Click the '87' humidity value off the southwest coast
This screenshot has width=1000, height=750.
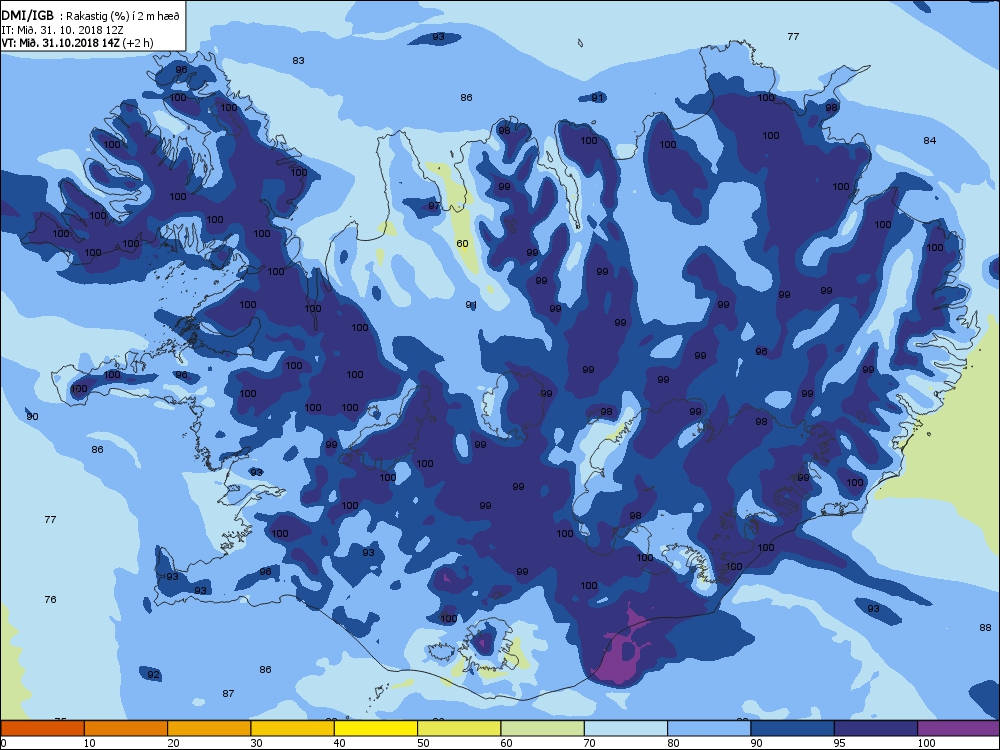click(228, 694)
